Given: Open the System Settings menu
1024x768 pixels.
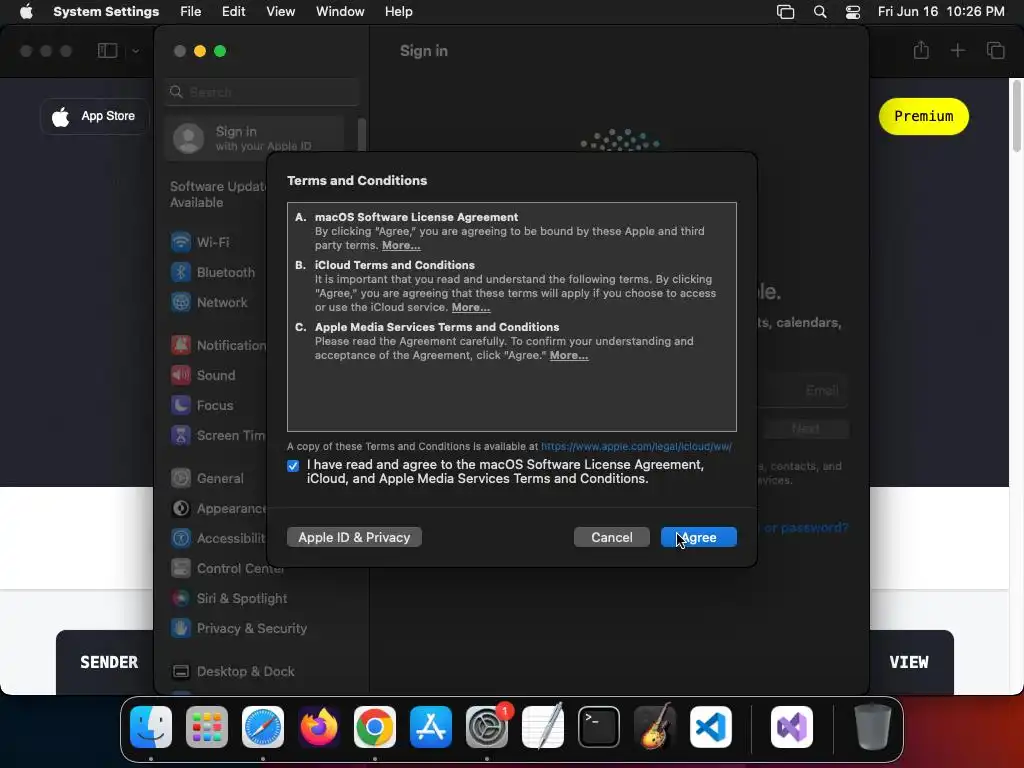Looking at the screenshot, I should coord(106,11).
